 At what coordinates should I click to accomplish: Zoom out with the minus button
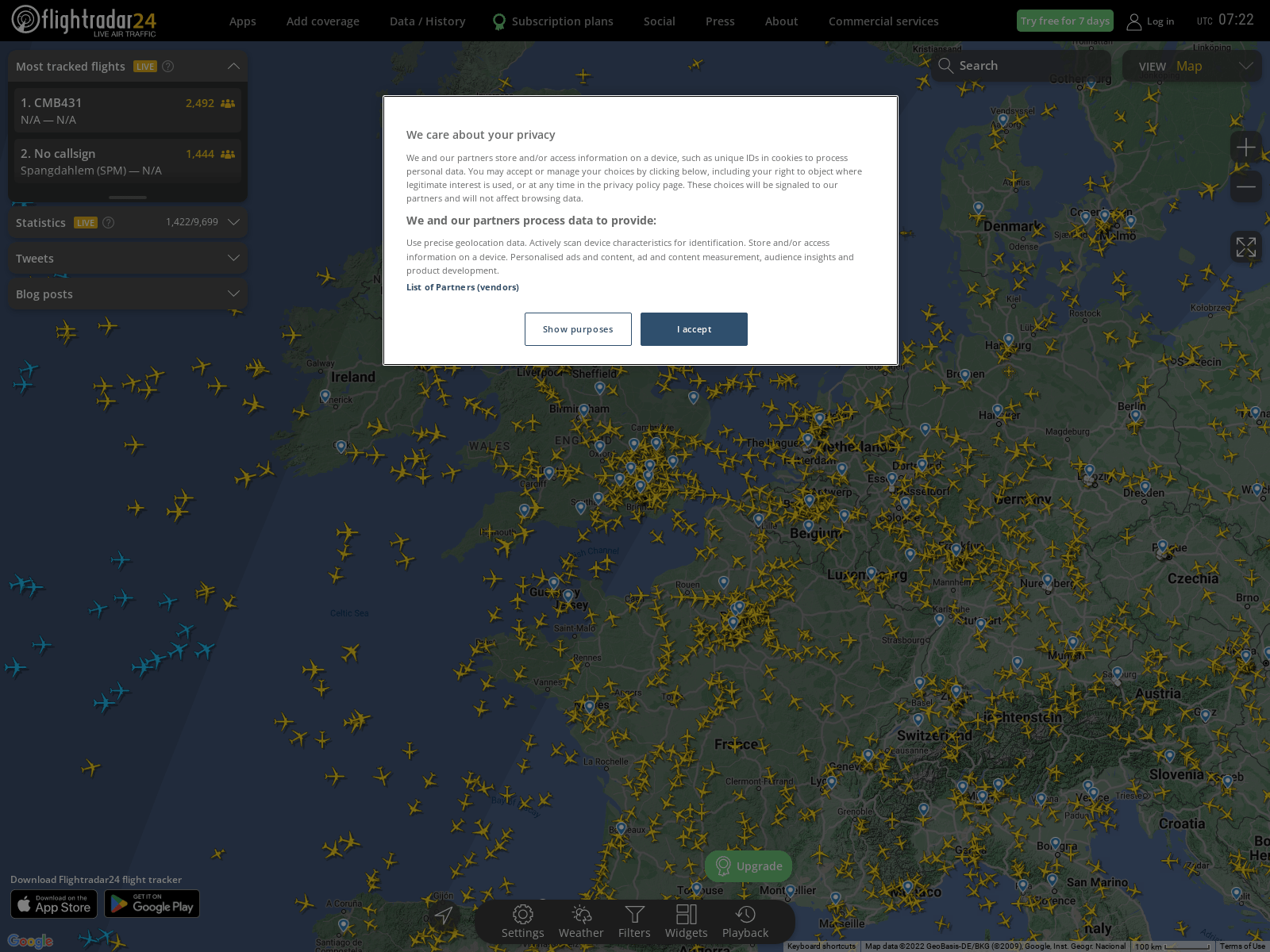[1245, 187]
